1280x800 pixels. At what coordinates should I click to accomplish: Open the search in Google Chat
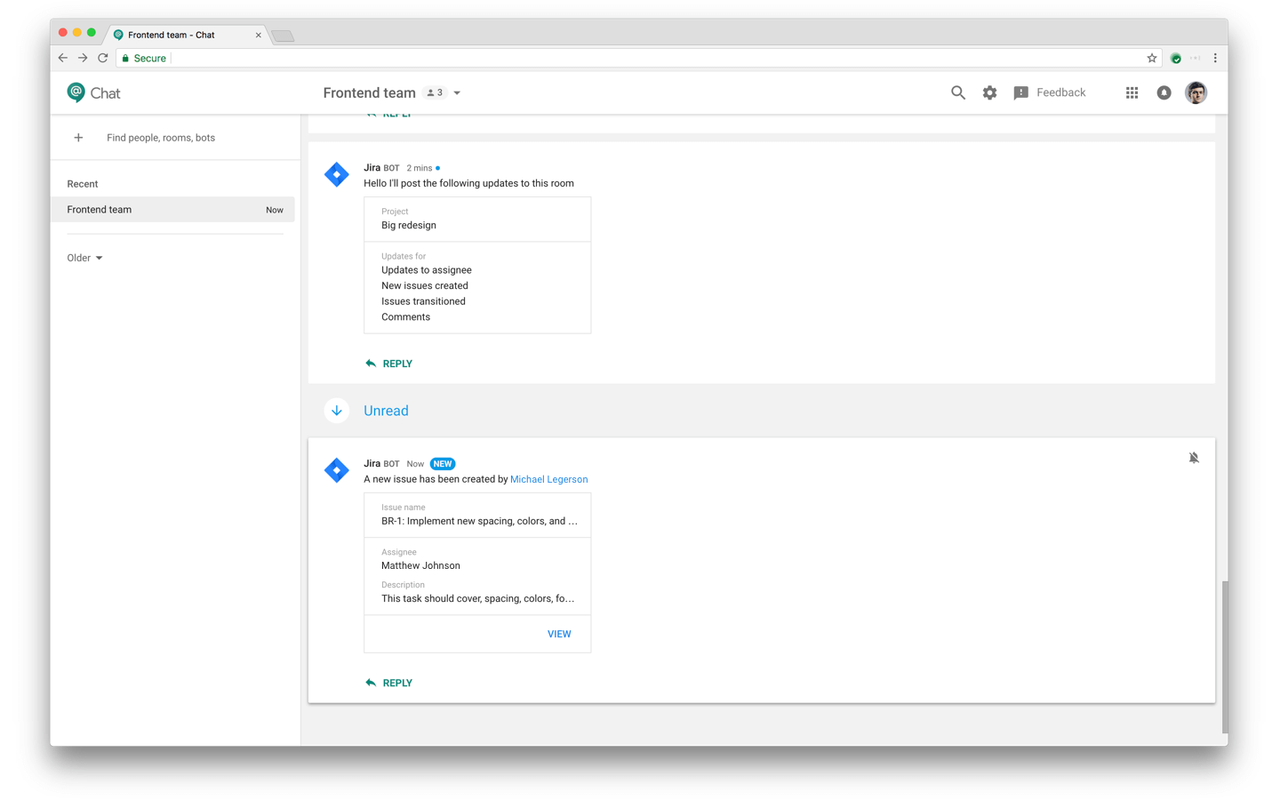click(957, 92)
